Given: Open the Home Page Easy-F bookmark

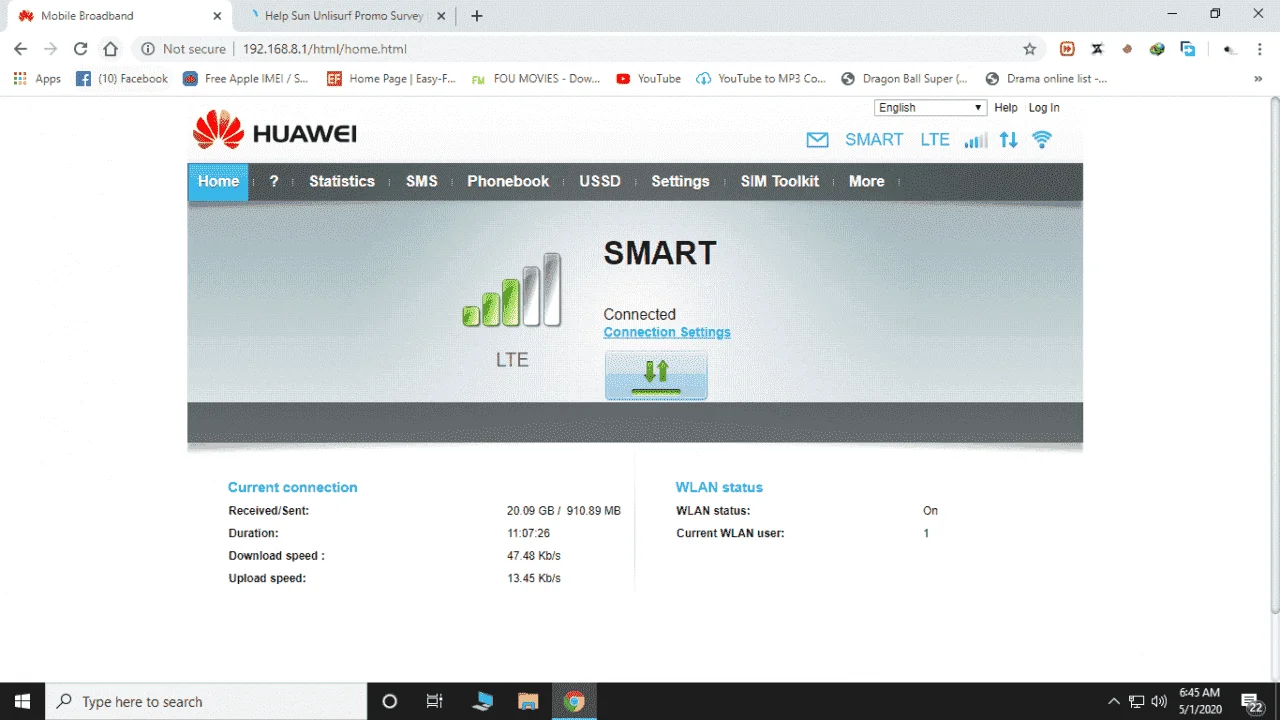Looking at the screenshot, I should (391, 79).
